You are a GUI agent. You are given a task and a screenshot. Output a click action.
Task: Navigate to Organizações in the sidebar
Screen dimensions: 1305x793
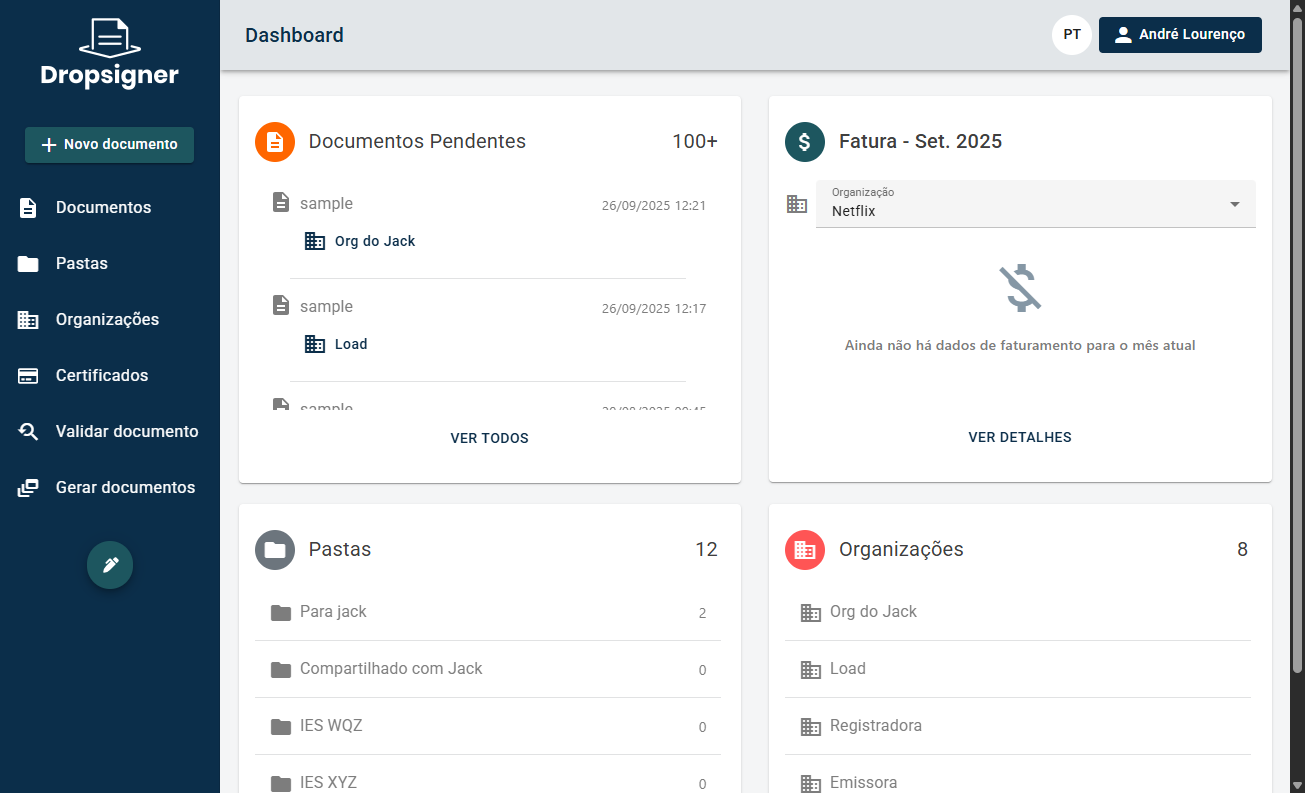[107, 320]
